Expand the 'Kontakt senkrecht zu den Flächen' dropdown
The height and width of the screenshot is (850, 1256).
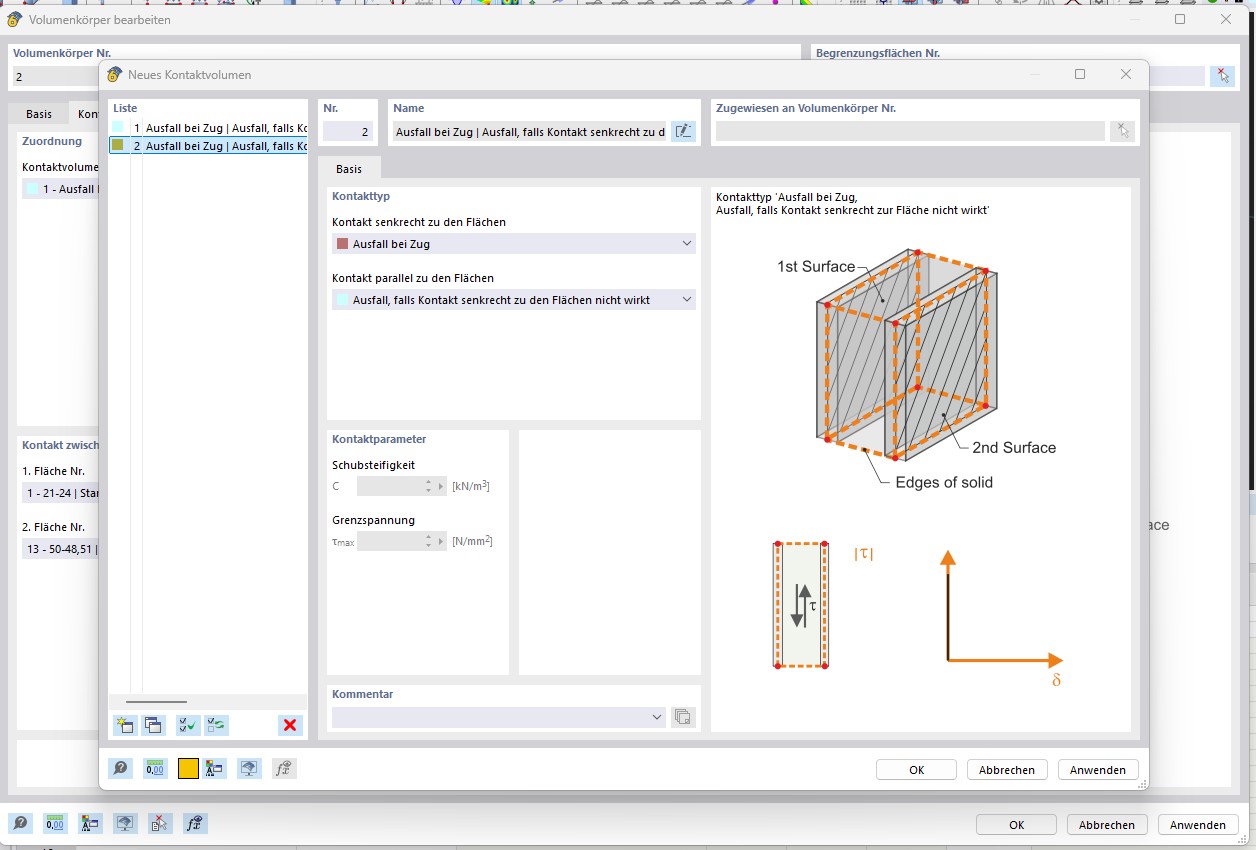click(x=686, y=244)
